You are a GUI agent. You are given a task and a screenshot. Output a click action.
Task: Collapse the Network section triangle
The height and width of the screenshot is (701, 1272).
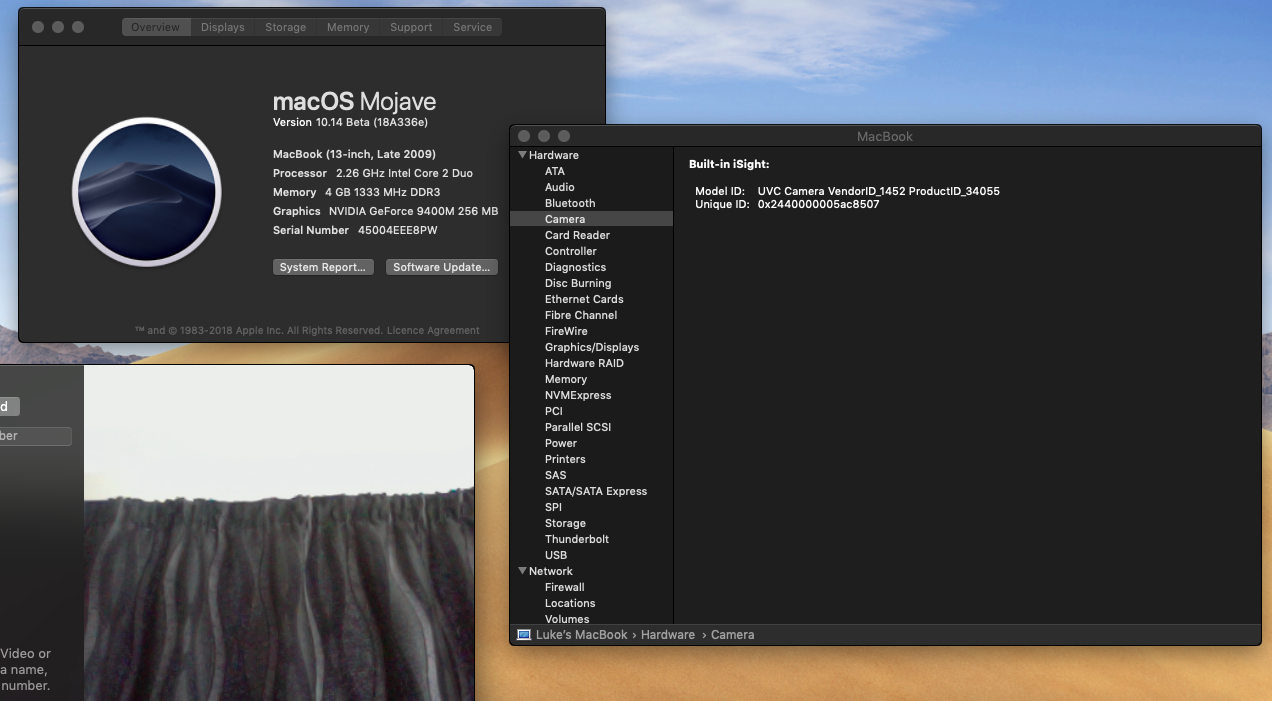521,571
